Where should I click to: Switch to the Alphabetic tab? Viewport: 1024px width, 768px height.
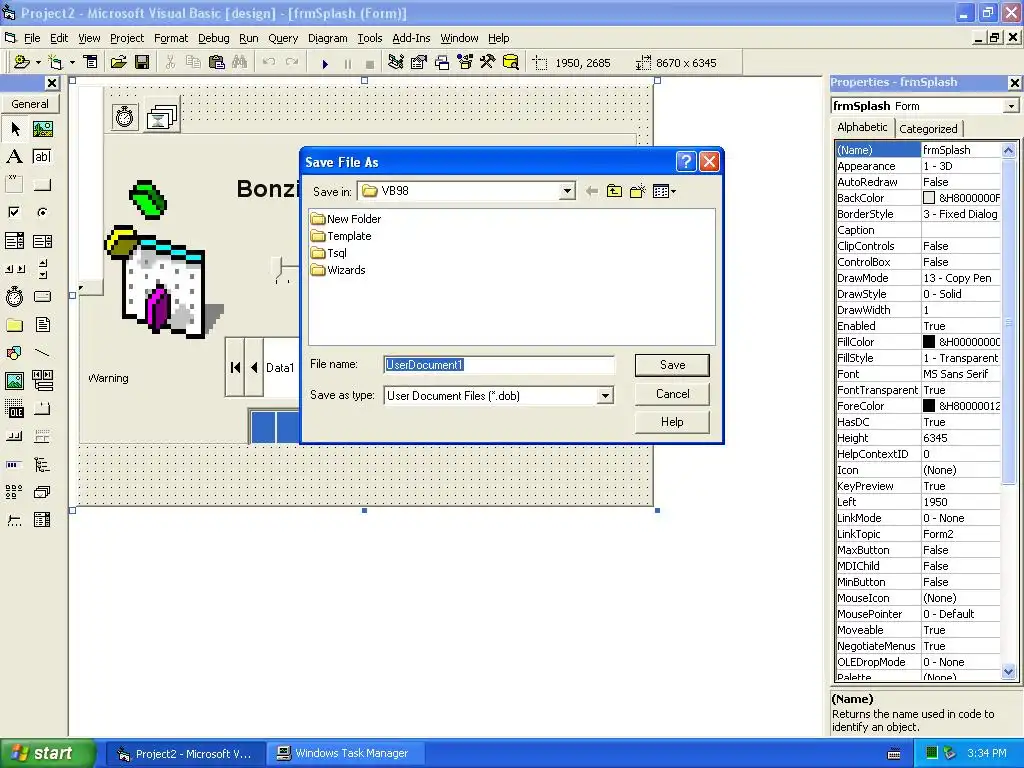(x=862, y=127)
